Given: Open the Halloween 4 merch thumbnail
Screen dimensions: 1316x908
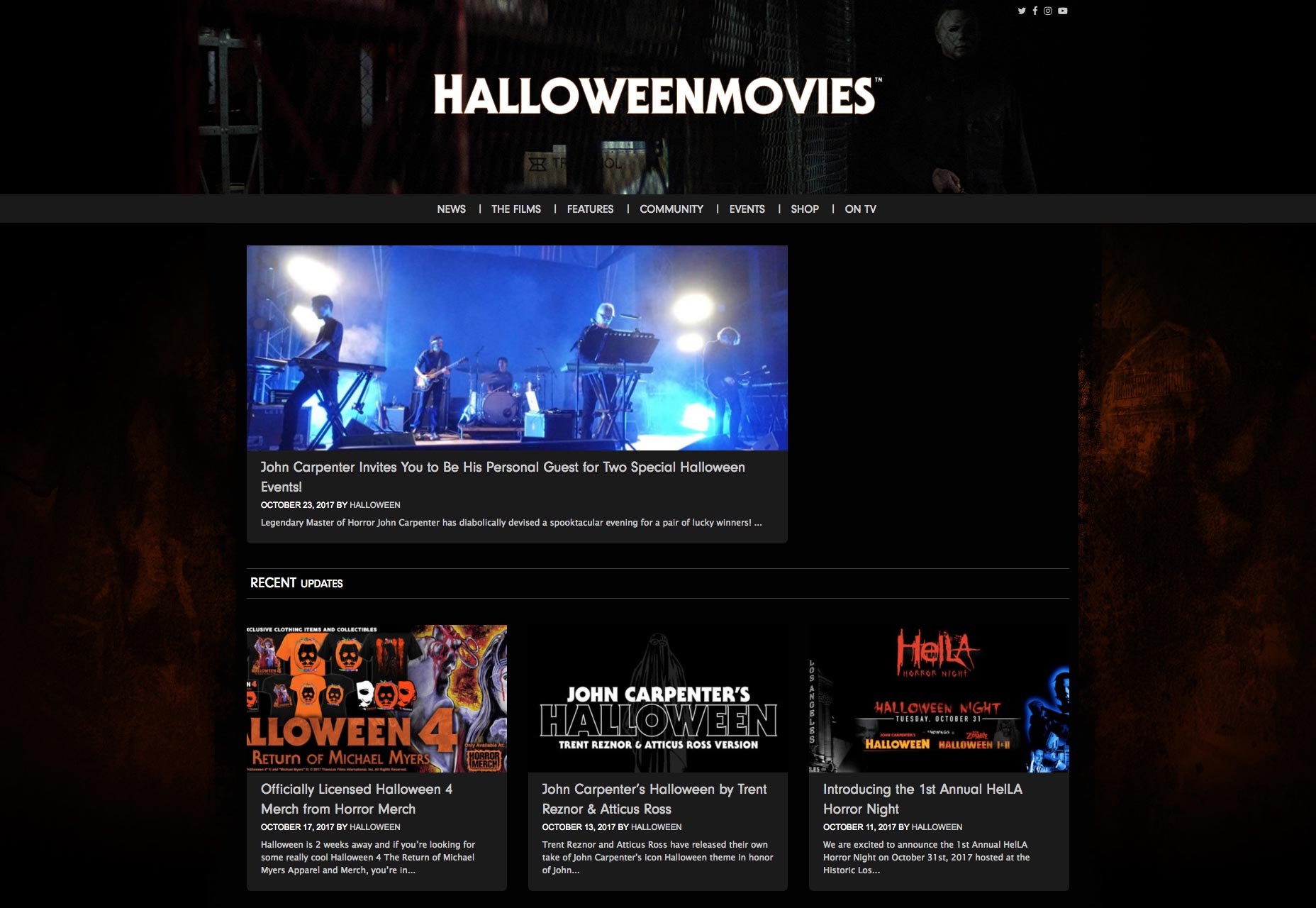Looking at the screenshot, I should coord(377,699).
